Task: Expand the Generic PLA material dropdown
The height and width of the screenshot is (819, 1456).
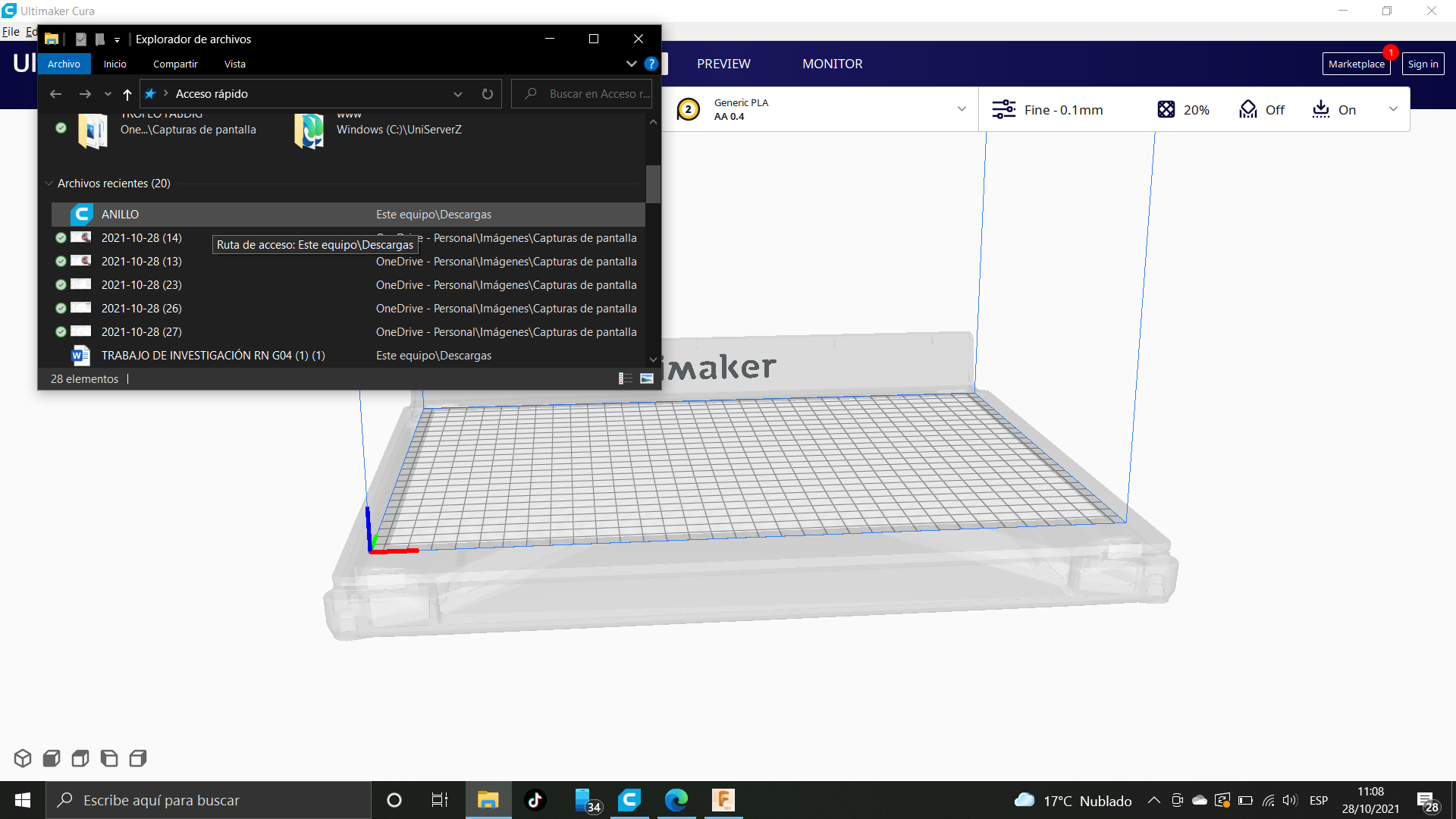Action: [x=962, y=109]
